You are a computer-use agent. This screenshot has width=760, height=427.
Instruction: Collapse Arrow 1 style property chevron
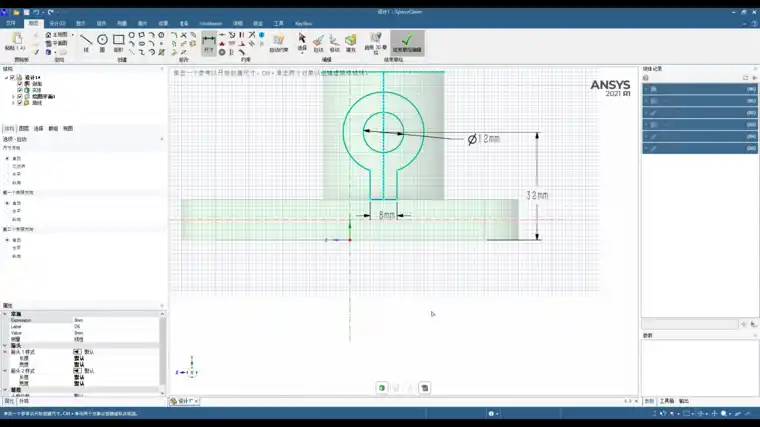5,352
